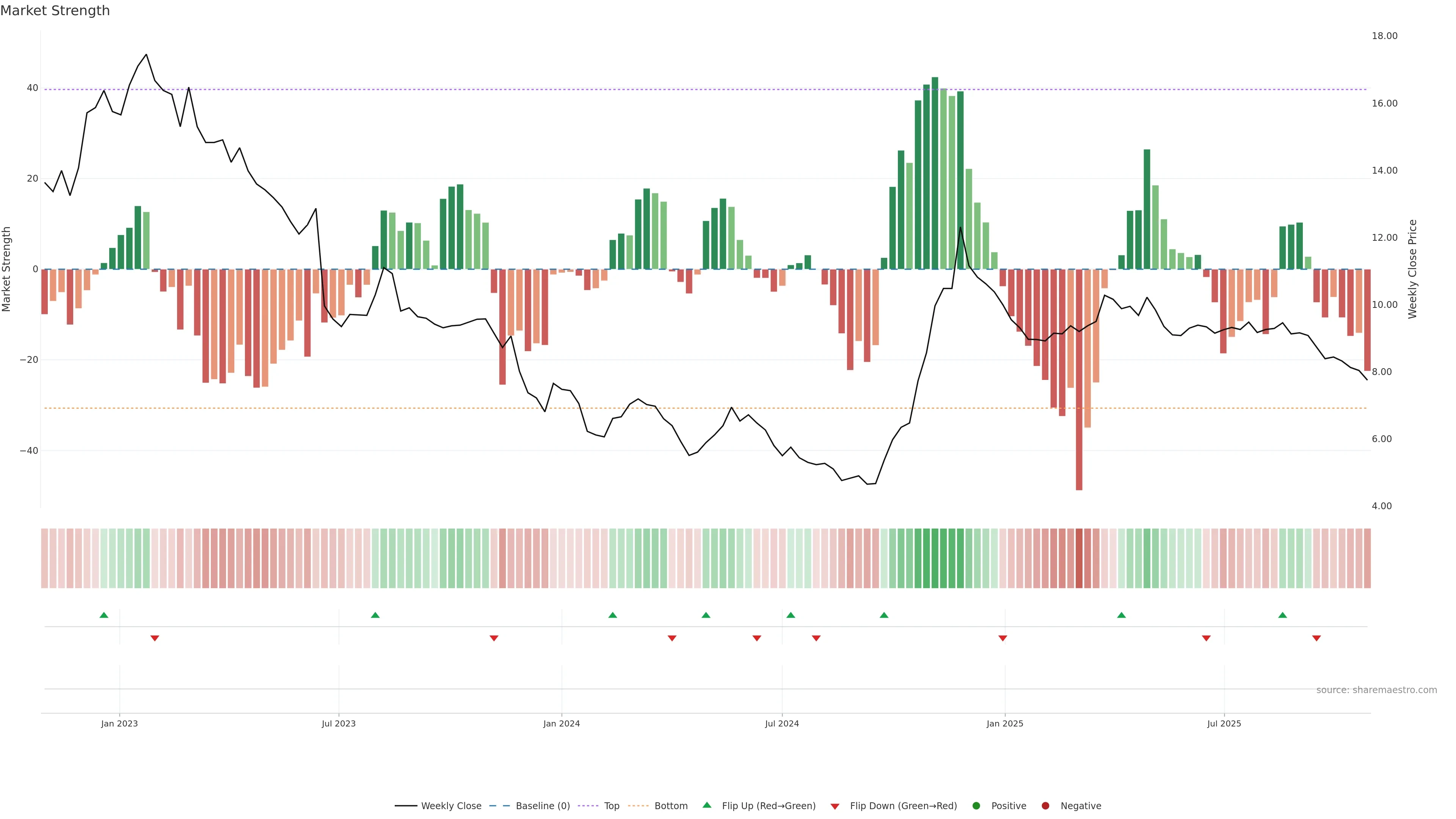This screenshot has height=819, width=1456.
Task: Click Flip Up green triangle legend icon
Action: pyautogui.click(x=706, y=805)
